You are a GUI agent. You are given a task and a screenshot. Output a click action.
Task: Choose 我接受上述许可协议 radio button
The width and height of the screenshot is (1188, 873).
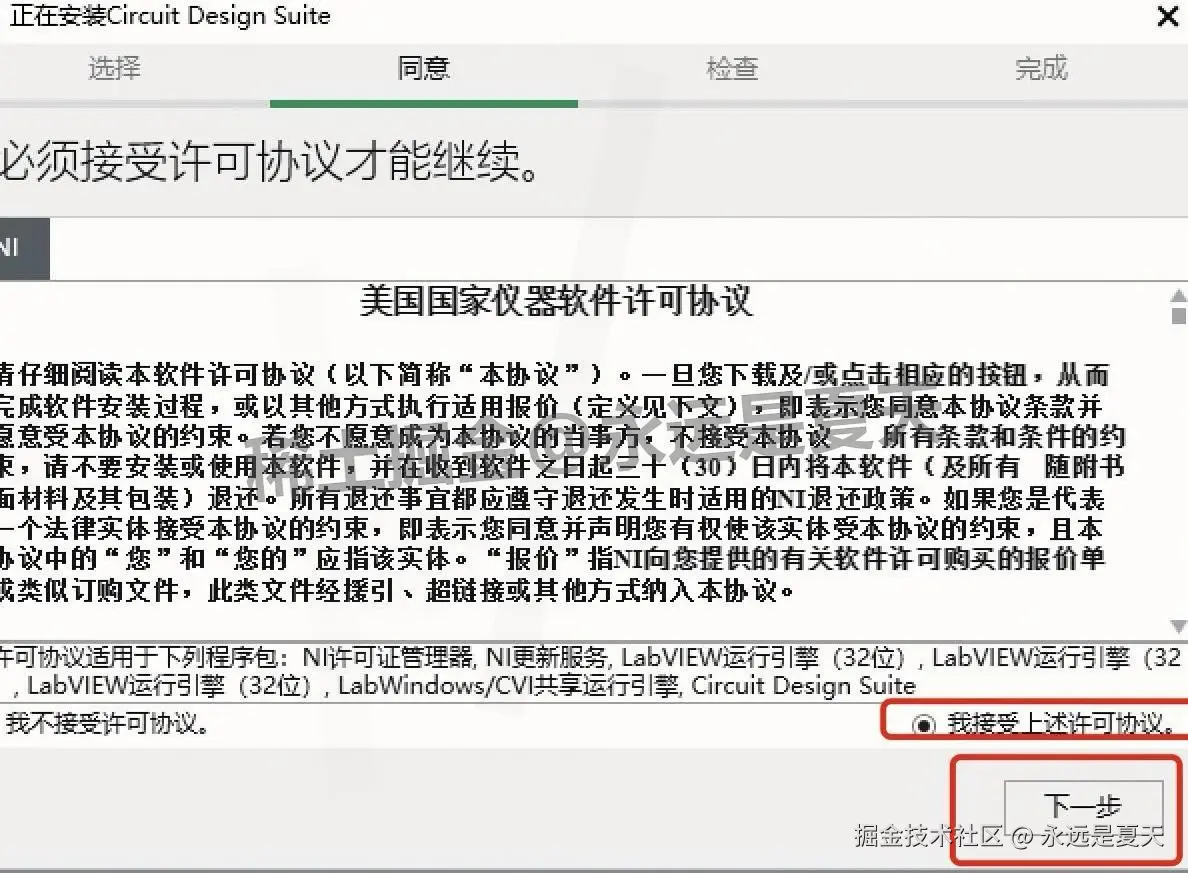tap(924, 724)
